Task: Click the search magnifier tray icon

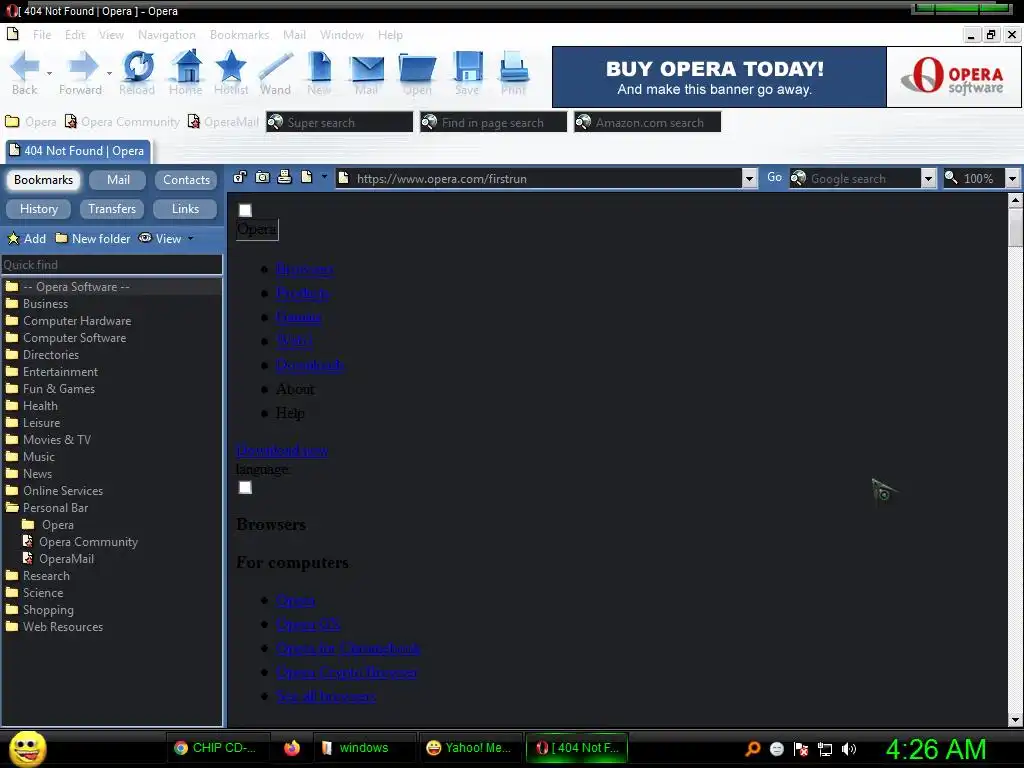Action: (x=753, y=749)
